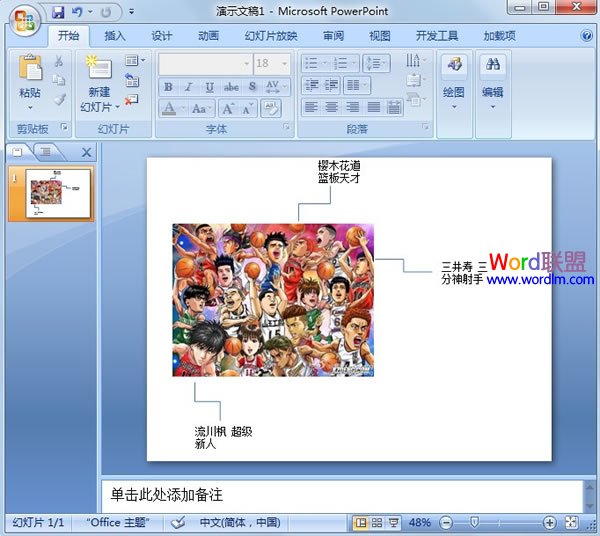Viewport: 600px width, 536px height.
Task: Run the spell check icon in status bar
Action: point(178,522)
